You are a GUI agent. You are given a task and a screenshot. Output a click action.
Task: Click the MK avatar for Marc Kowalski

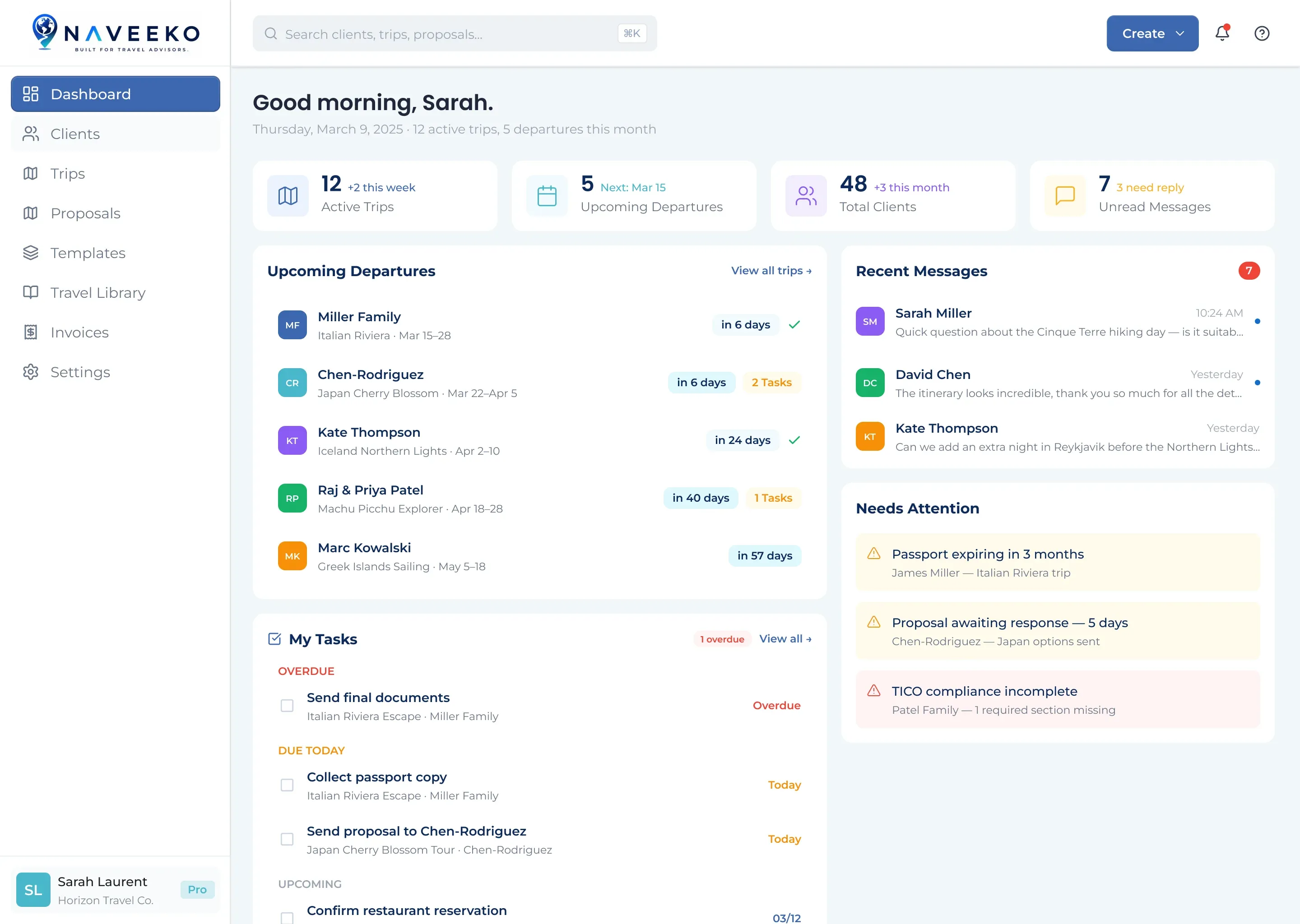292,556
